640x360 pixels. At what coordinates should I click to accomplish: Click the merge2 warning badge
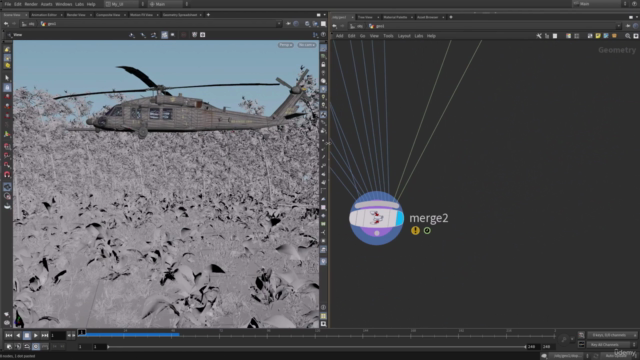click(415, 231)
